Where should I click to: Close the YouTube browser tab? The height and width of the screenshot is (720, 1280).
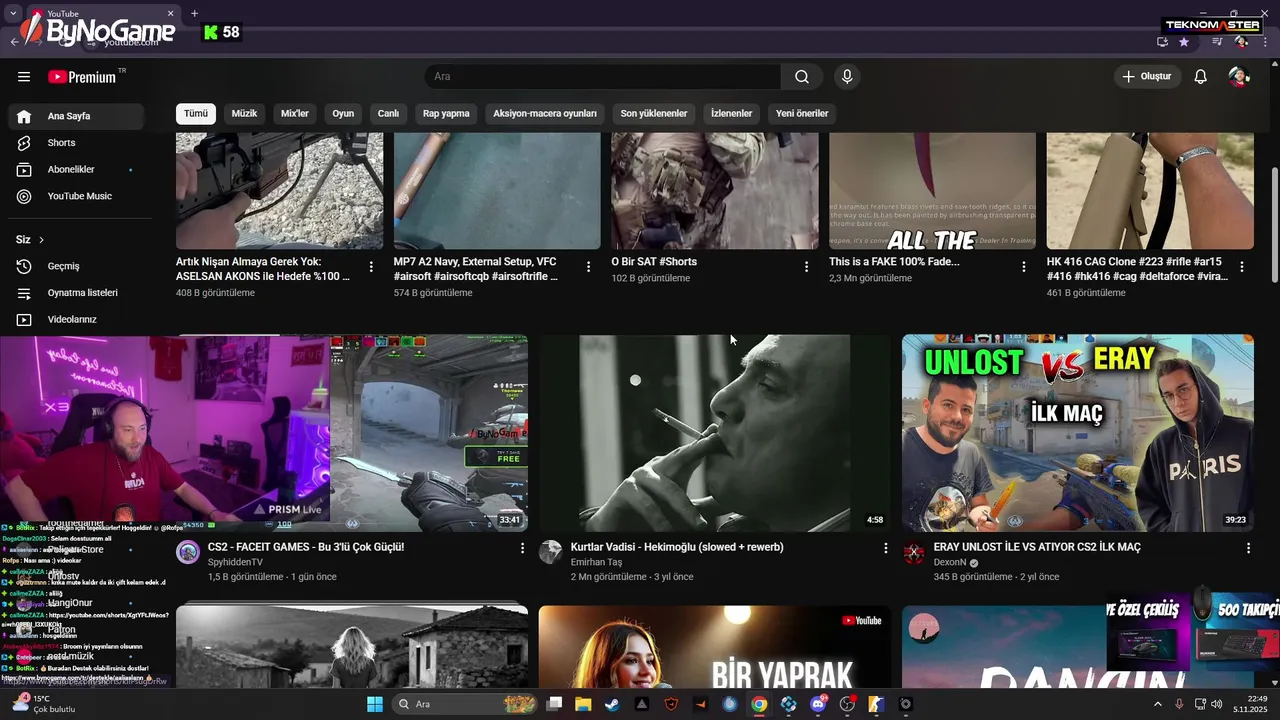(x=170, y=14)
